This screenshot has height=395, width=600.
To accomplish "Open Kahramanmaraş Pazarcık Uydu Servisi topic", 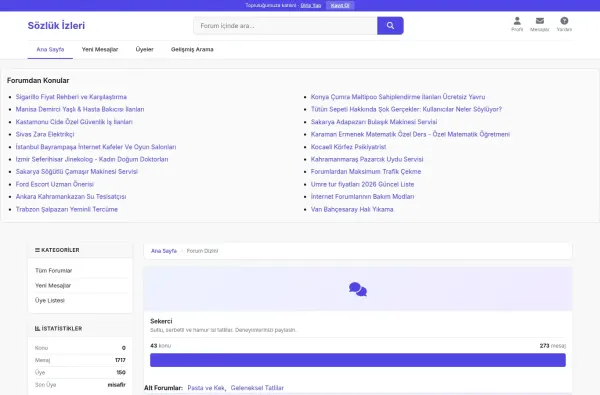I will pyautogui.click(x=367, y=159).
